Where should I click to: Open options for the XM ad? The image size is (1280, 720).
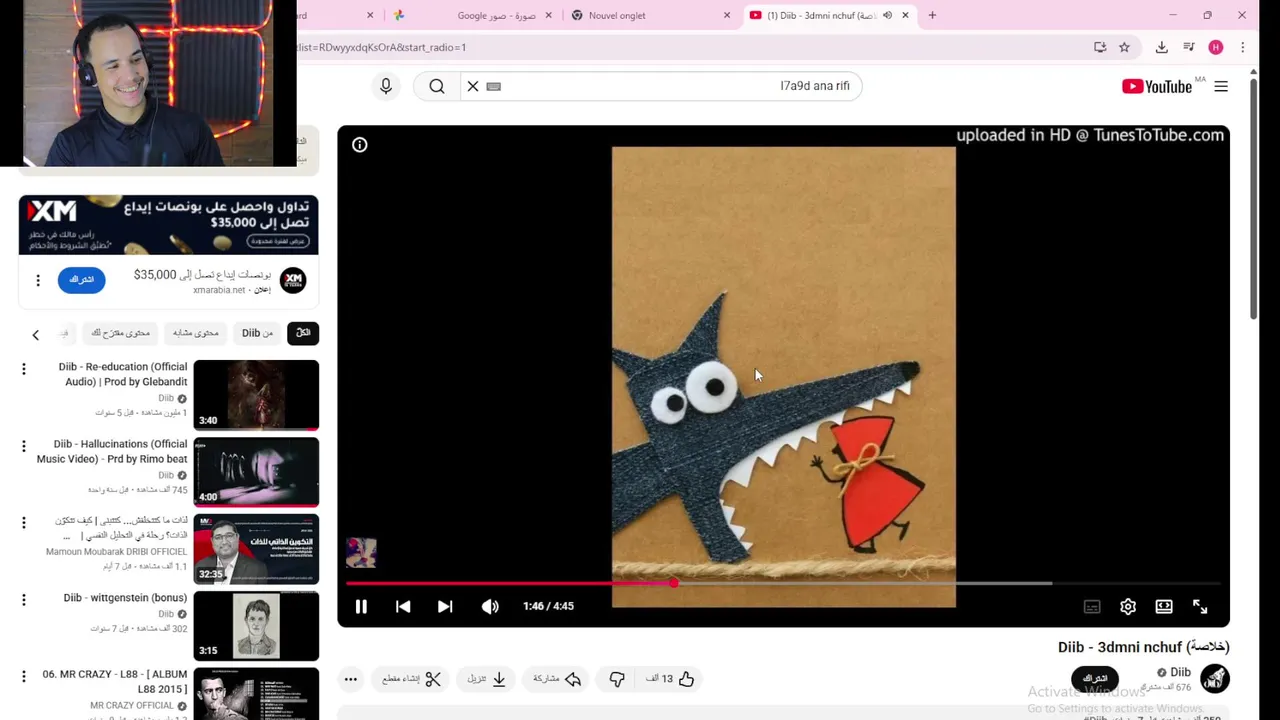pos(38,281)
